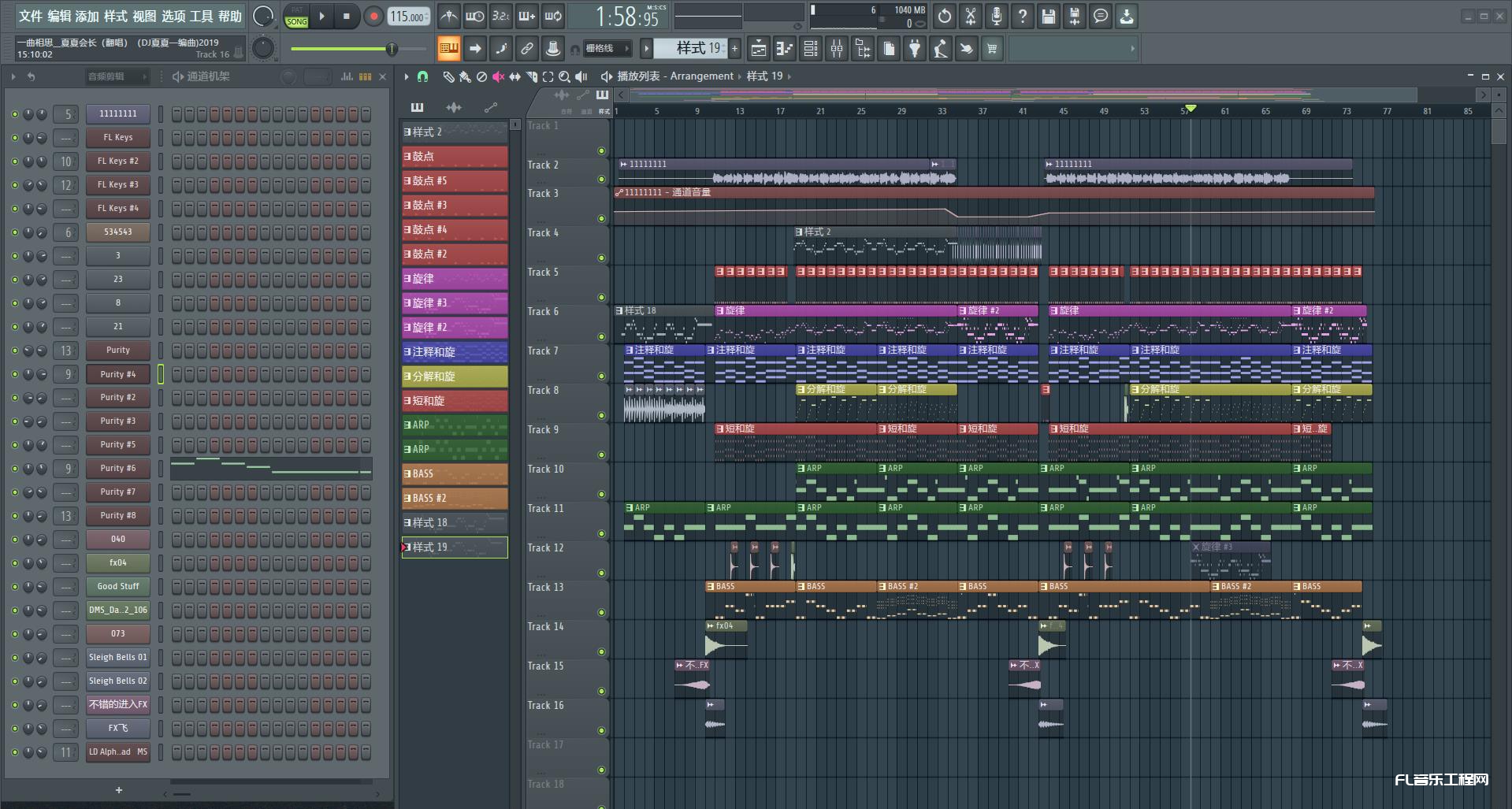Select the 旋律 pattern in picker

click(x=455, y=279)
